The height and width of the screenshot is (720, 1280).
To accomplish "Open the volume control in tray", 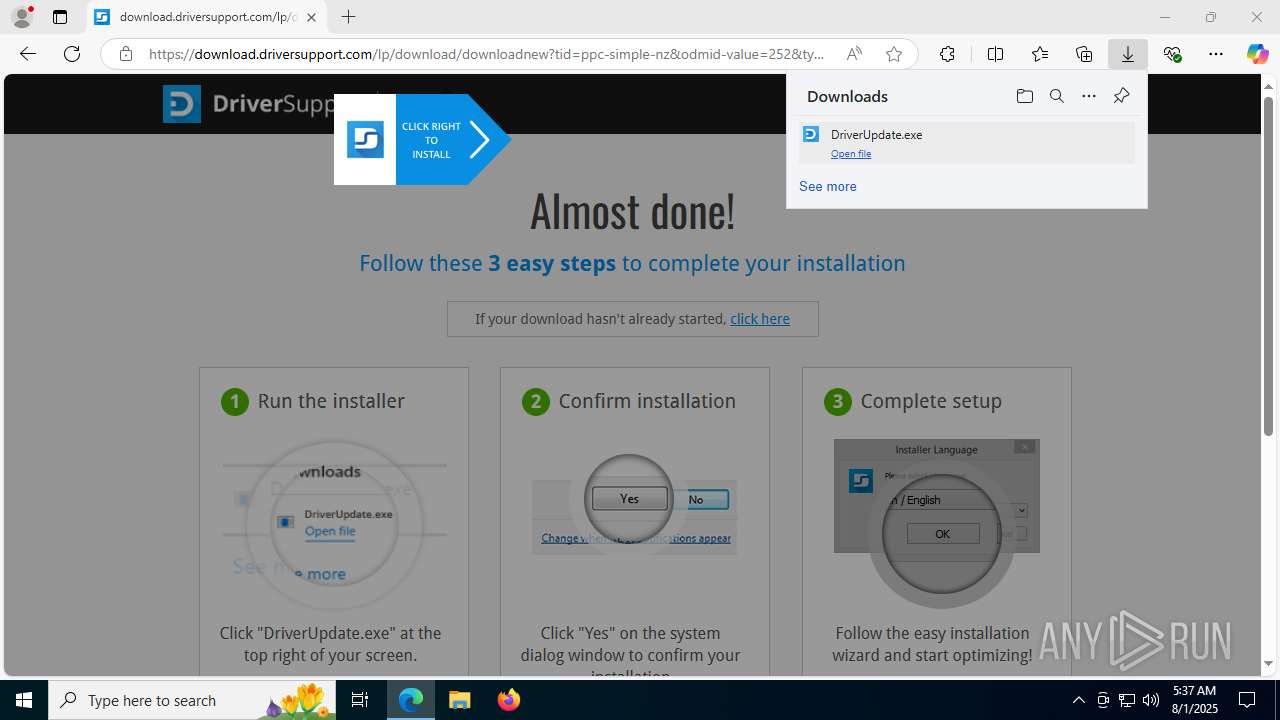I will point(1150,700).
